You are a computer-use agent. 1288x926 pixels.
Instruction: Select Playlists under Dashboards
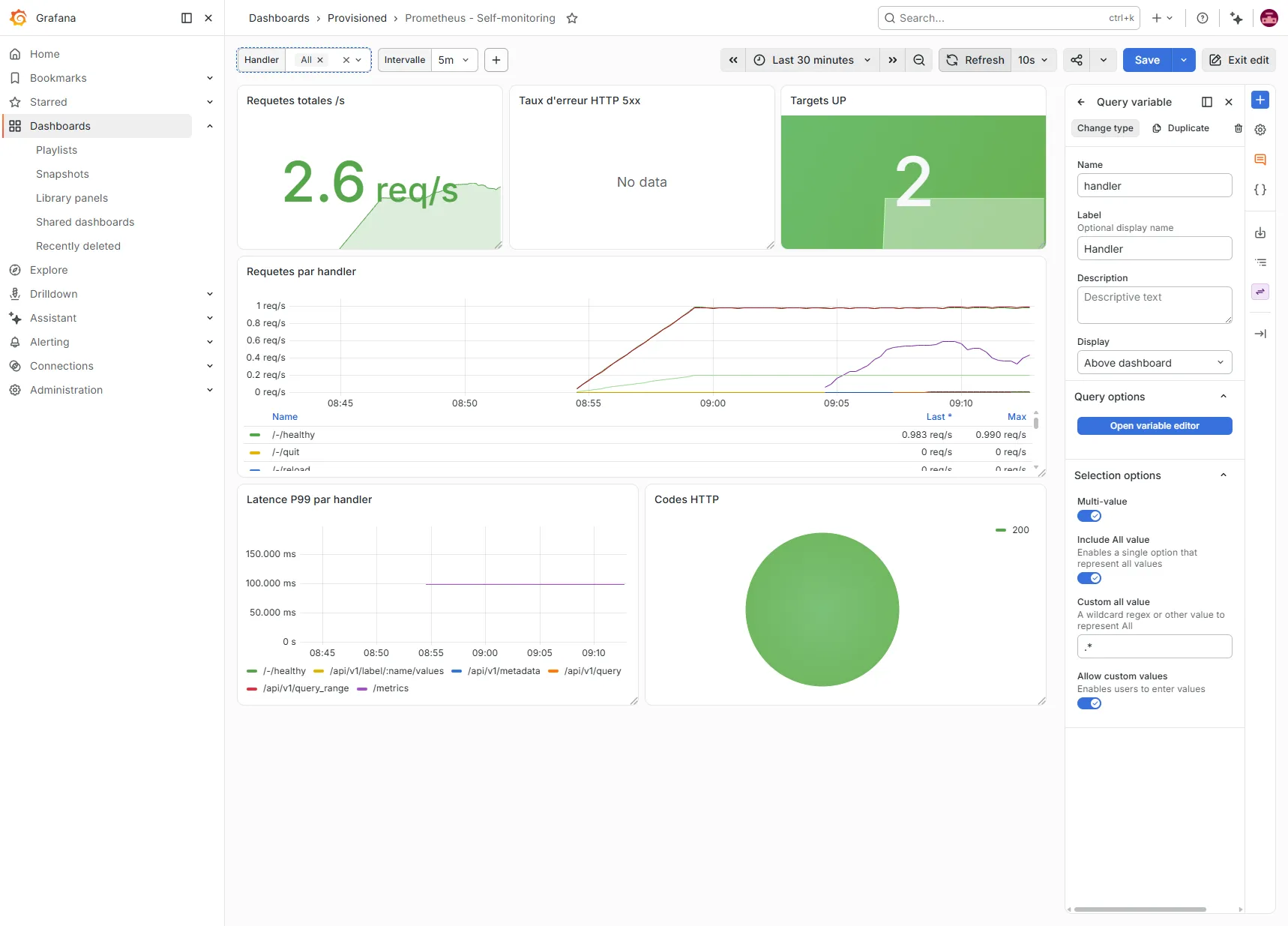(x=57, y=150)
